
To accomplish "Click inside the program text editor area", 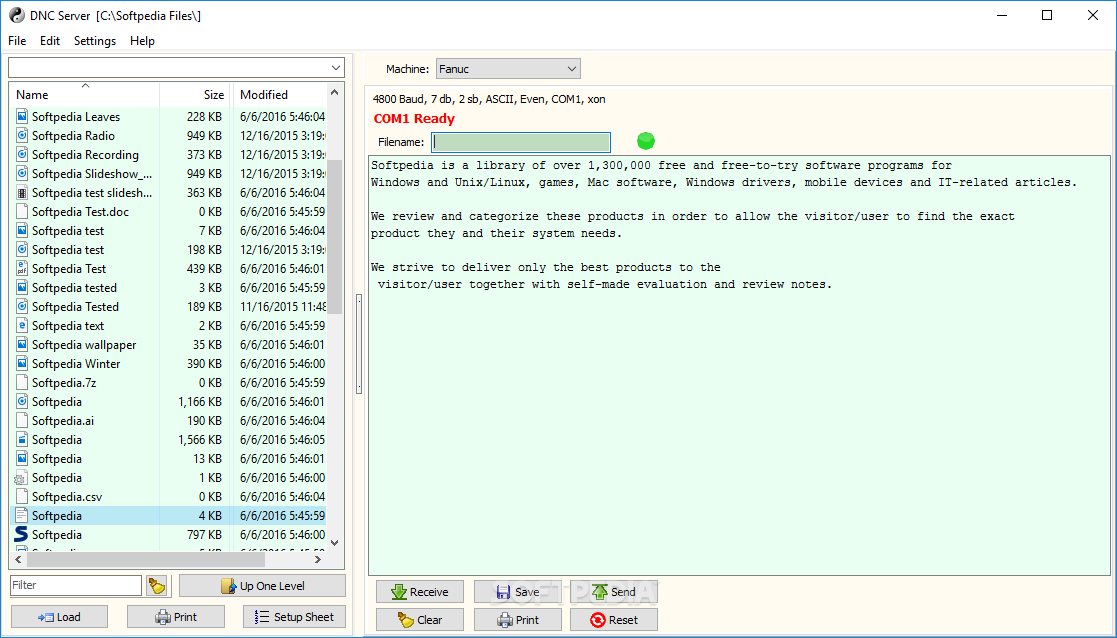I will [739, 365].
